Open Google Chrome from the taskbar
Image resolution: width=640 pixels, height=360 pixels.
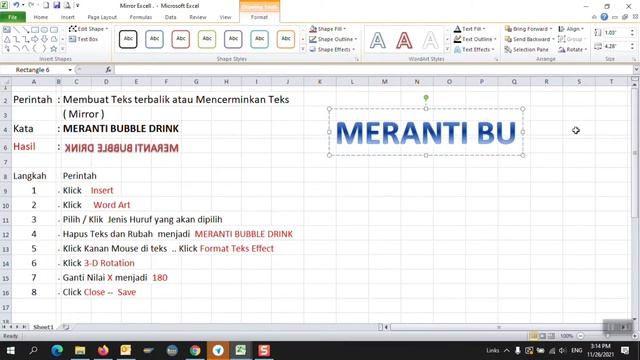point(195,351)
